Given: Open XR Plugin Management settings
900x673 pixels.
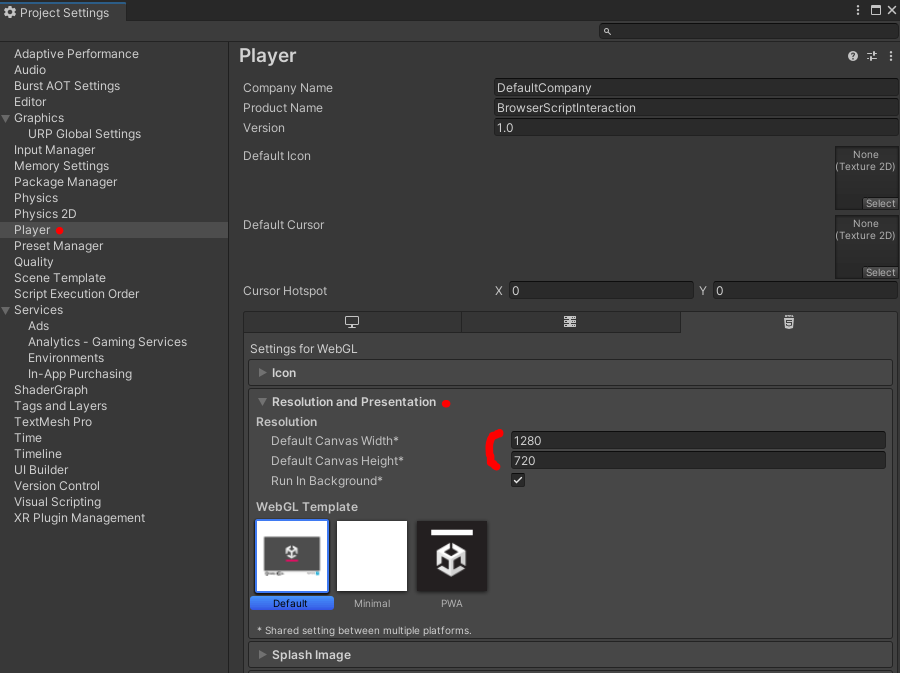Looking at the screenshot, I should [x=79, y=519].
